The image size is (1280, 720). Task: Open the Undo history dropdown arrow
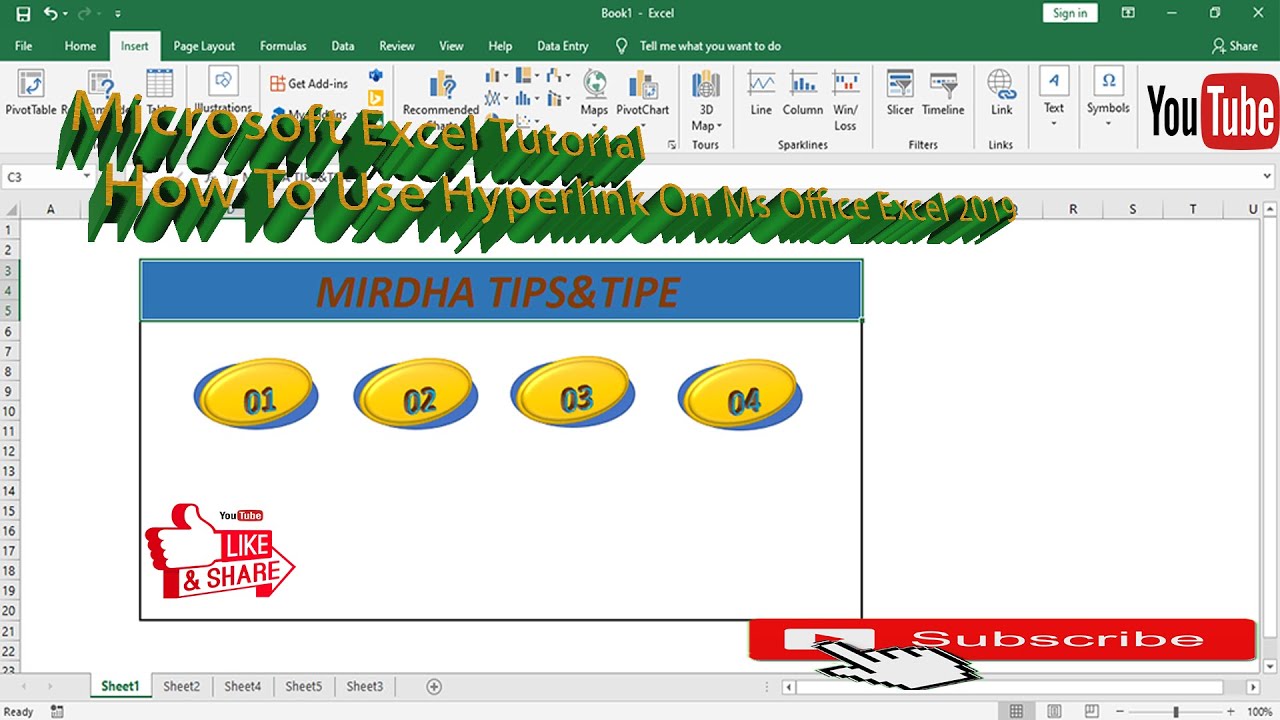tap(66, 14)
